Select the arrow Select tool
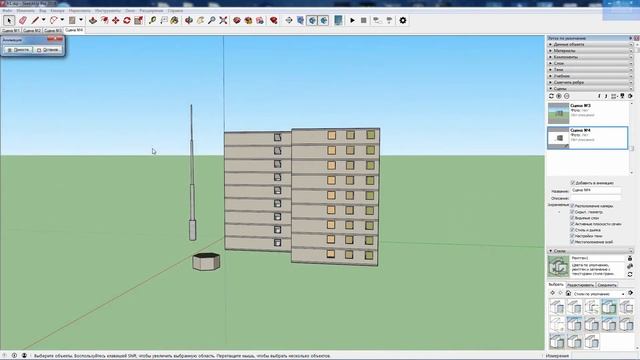The width and height of the screenshot is (640, 360). 9,20
